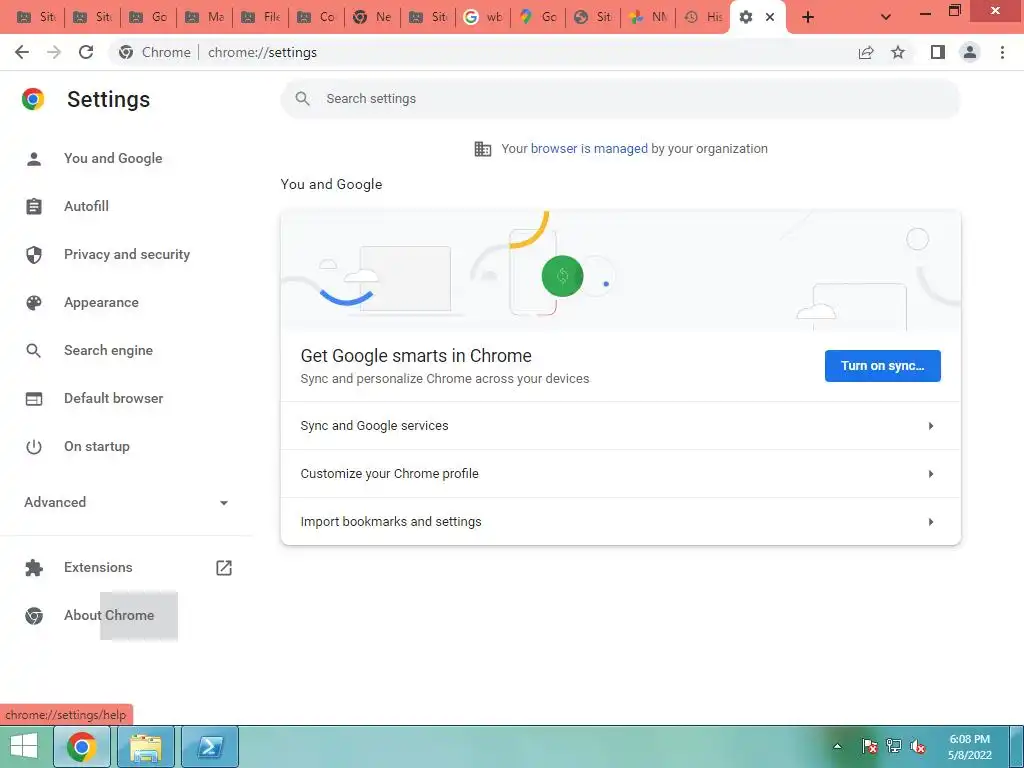This screenshot has width=1024, height=768.
Task: Share this page via the share icon
Action: click(x=866, y=52)
